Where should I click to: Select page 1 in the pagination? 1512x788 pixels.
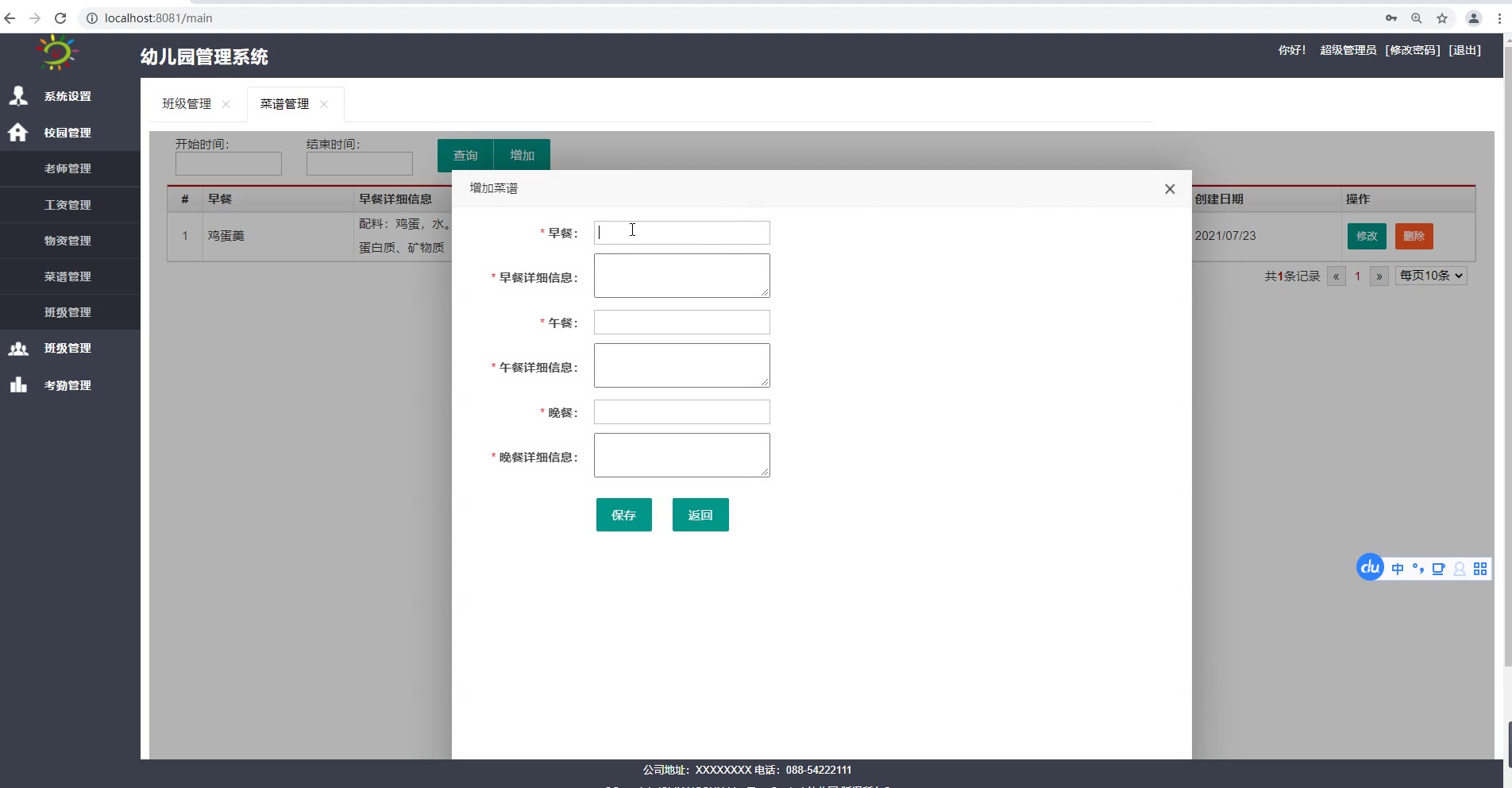click(1358, 276)
